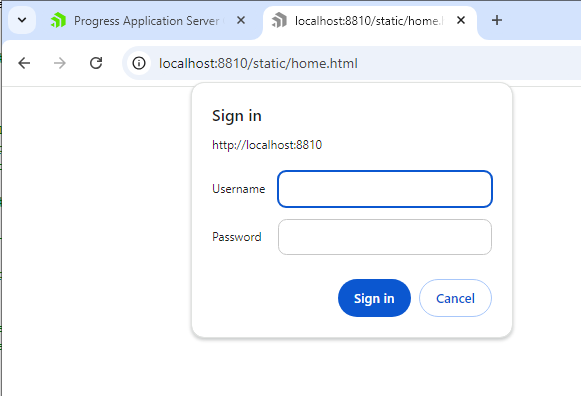Click the http://localhost:8810 text in dialog
This screenshot has width=581, height=396.
pos(267,145)
